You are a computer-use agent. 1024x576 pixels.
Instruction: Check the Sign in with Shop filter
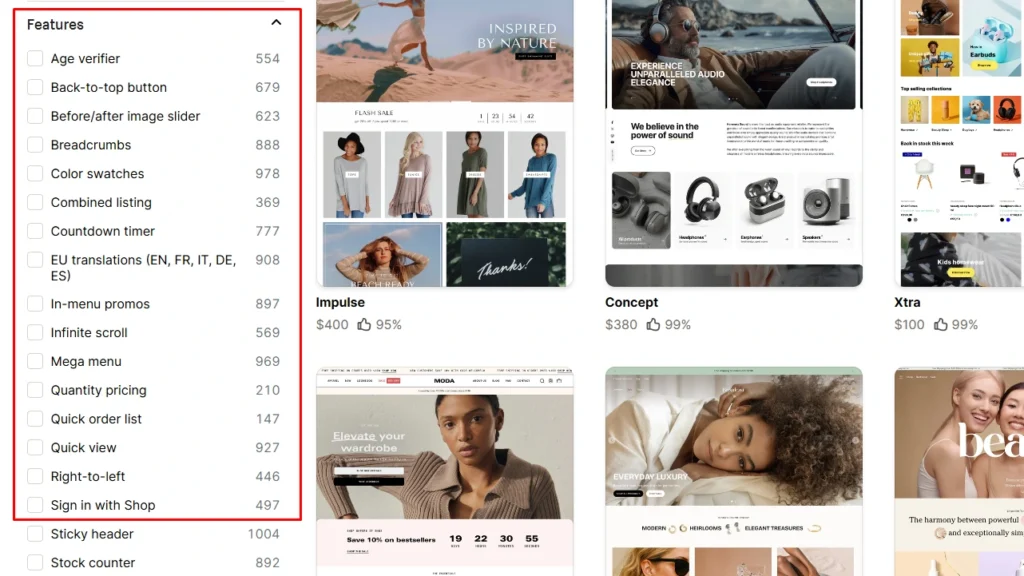[x=36, y=505]
